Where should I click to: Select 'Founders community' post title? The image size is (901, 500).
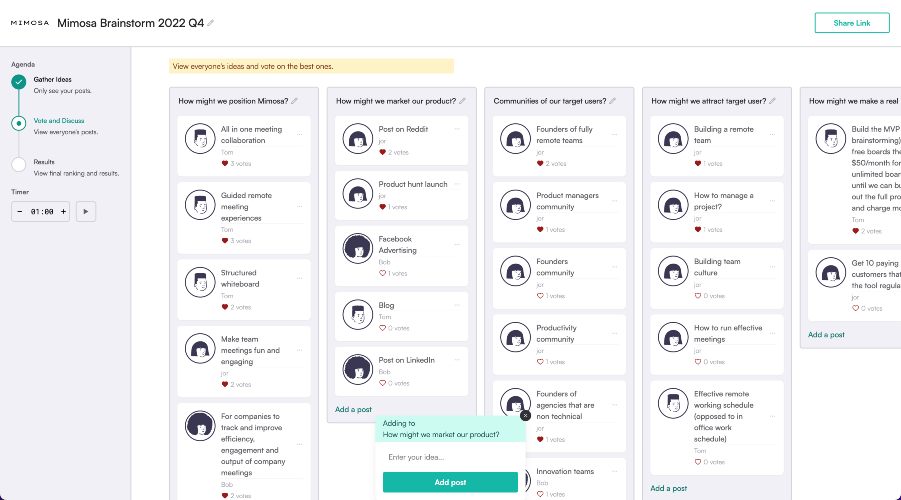coord(555,267)
